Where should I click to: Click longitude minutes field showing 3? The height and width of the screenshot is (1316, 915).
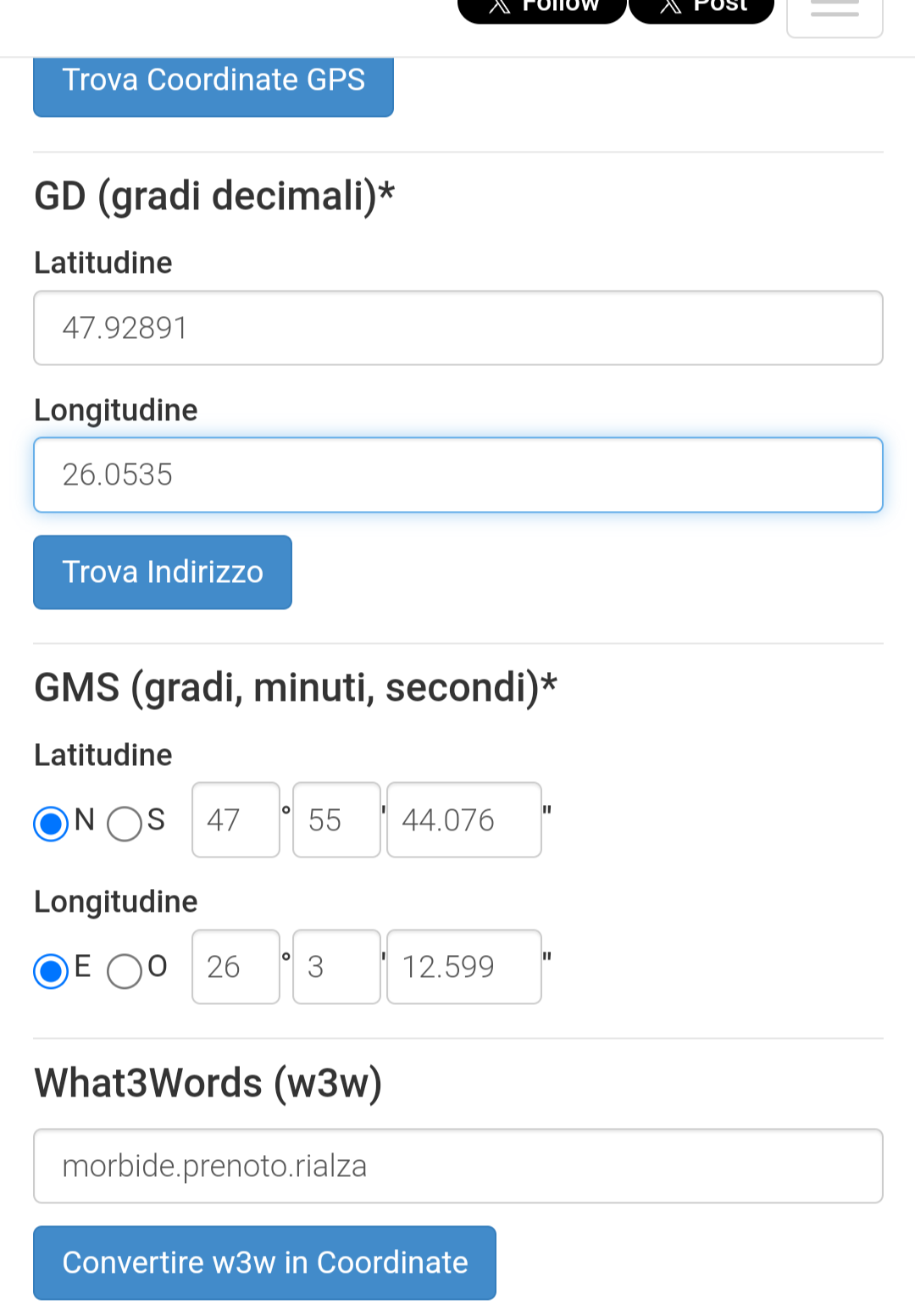click(336, 967)
